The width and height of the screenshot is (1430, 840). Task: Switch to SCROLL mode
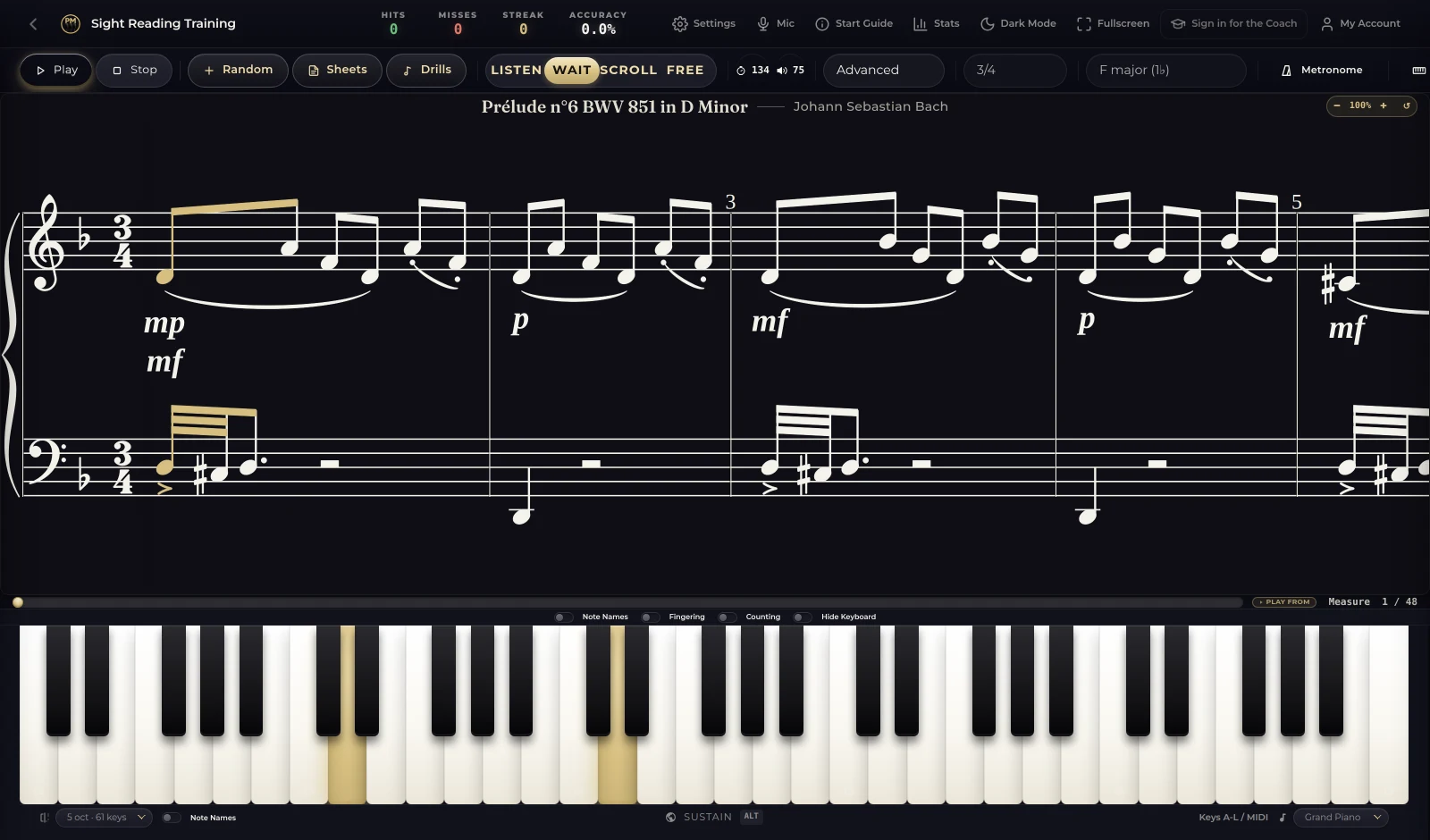(x=628, y=71)
